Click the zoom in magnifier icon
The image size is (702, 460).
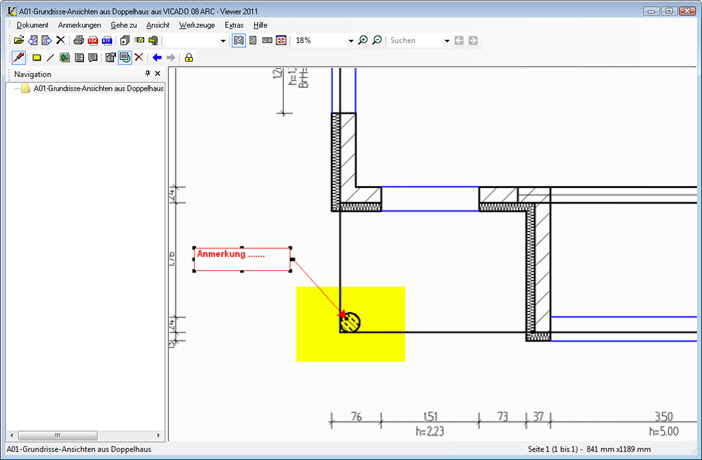(x=362, y=41)
